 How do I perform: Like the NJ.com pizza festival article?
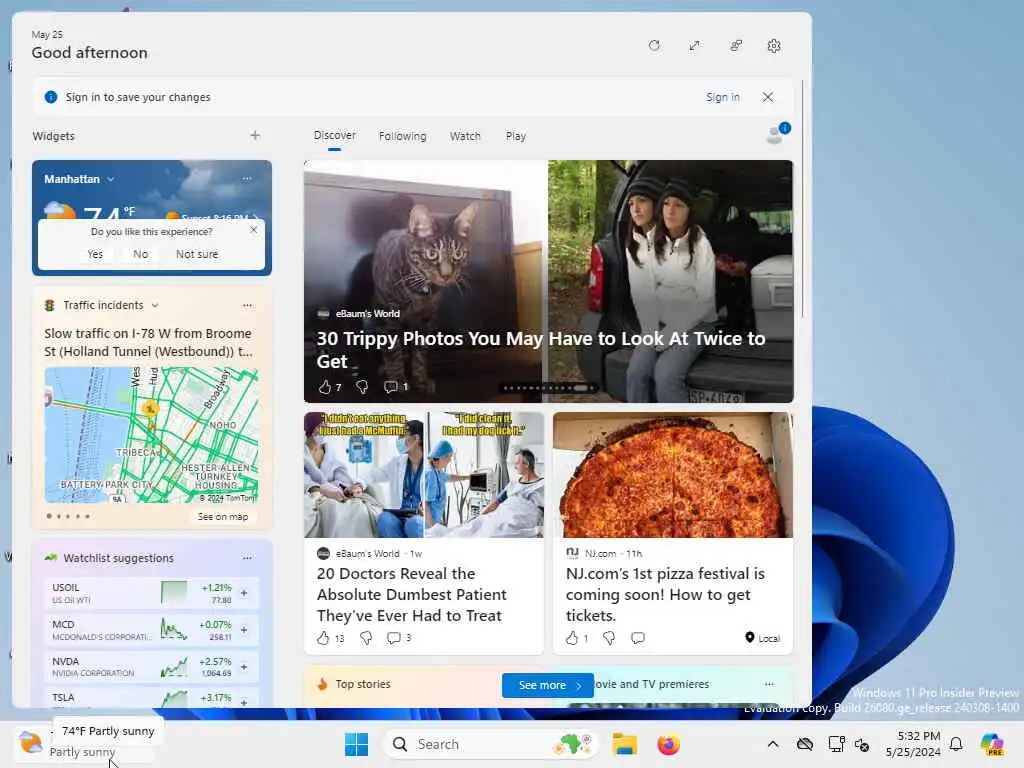[572, 638]
